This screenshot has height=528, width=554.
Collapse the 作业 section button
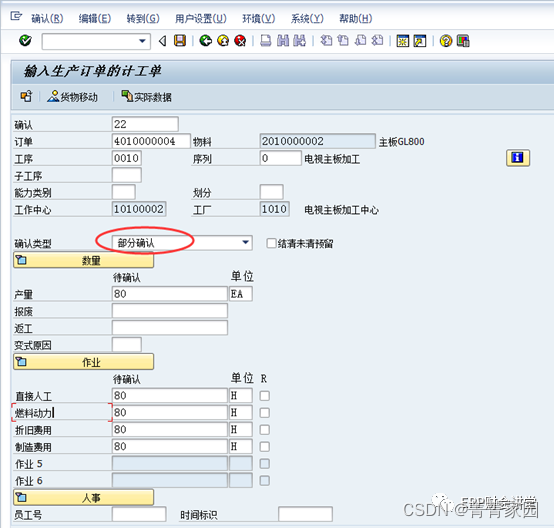(x=83, y=362)
